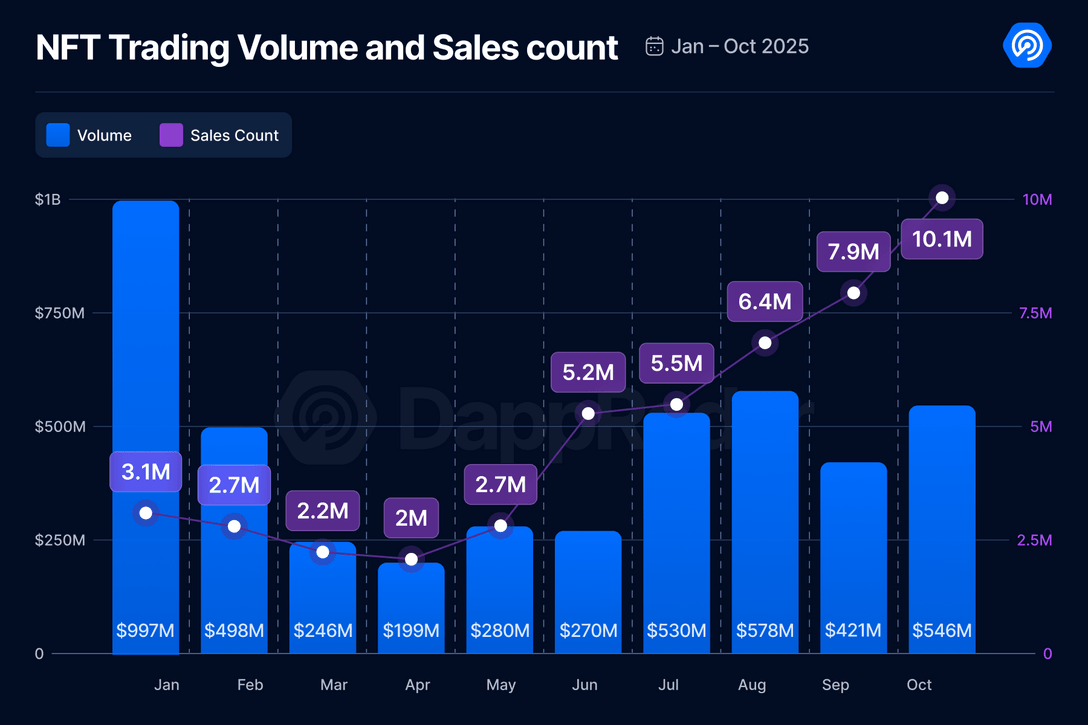Open the Jan – Oct 2025 date range
The height and width of the screenshot is (725, 1088).
(739, 46)
